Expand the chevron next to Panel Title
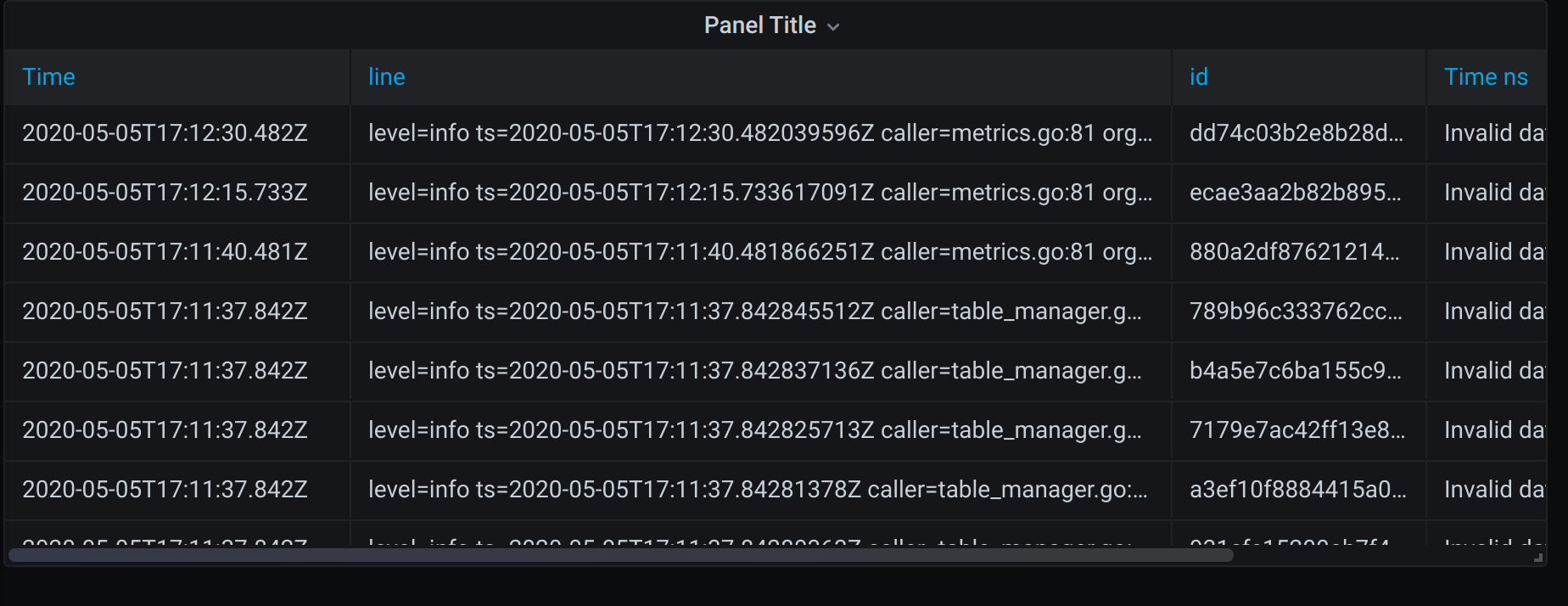This screenshot has height=606, width=1568. [x=832, y=26]
